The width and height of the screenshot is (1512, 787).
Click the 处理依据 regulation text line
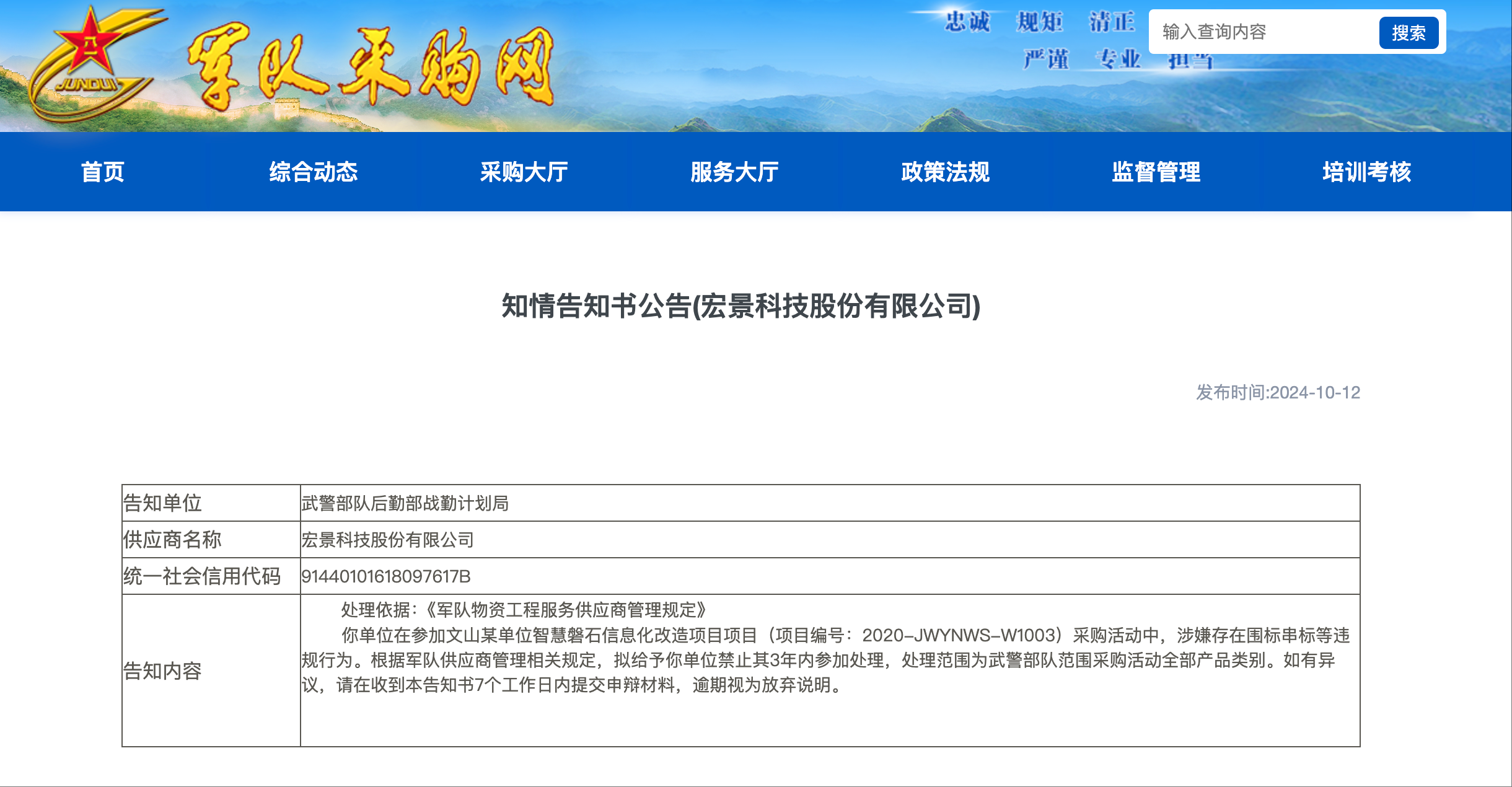524,610
